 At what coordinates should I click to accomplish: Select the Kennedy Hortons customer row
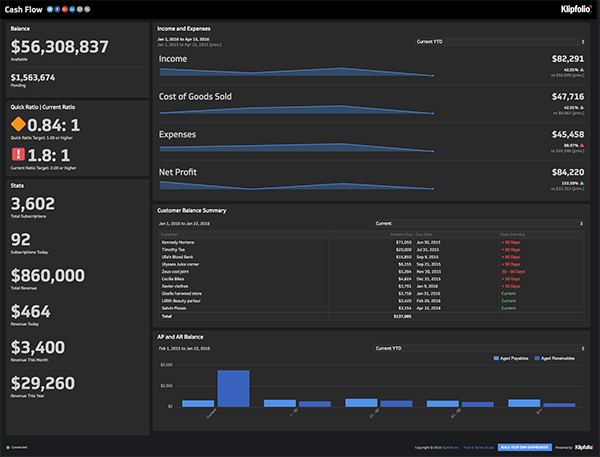point(371,242)
